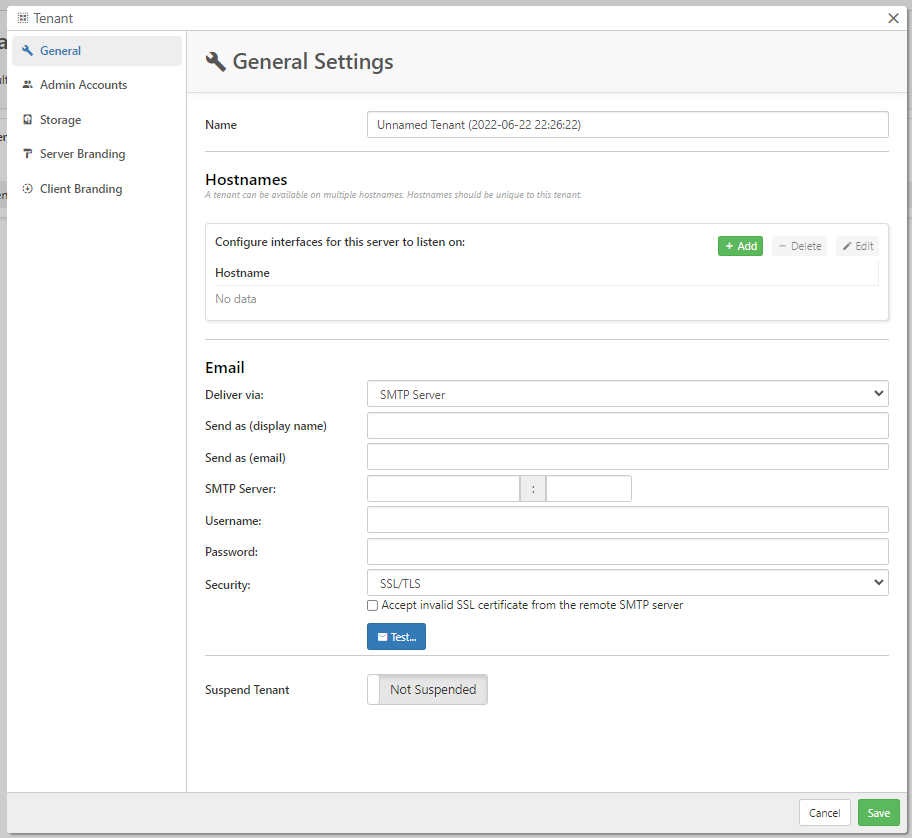
Task: Click the large General Settings wrench icon
Action: click(216, 62)
